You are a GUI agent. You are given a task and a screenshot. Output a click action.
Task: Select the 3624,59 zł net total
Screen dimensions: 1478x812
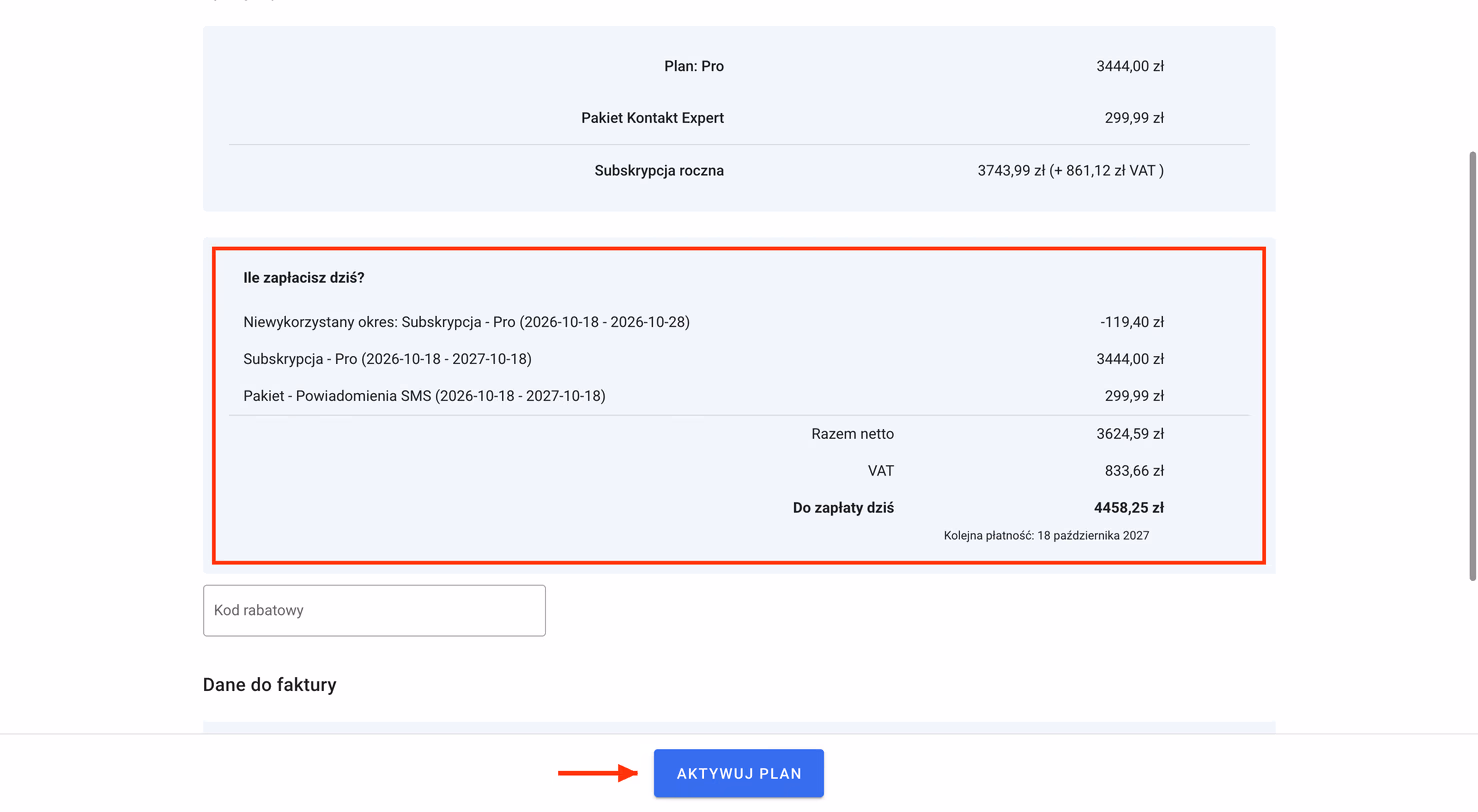[x=1130, y=434]
